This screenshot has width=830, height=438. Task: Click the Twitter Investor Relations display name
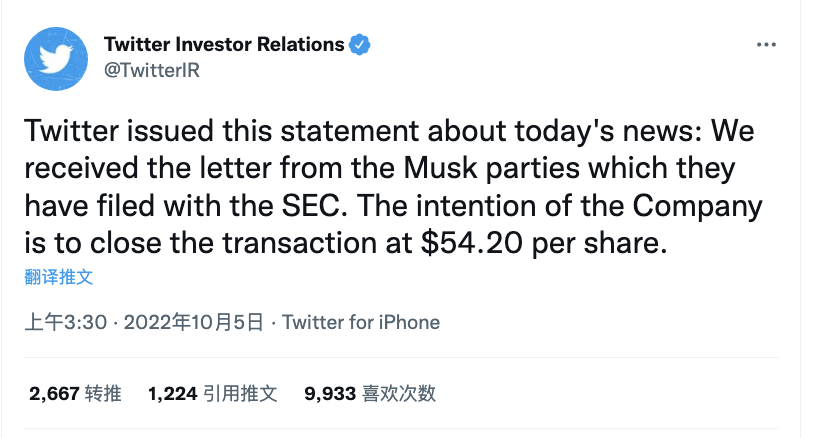pyautogui.click(x=224, y=44)
